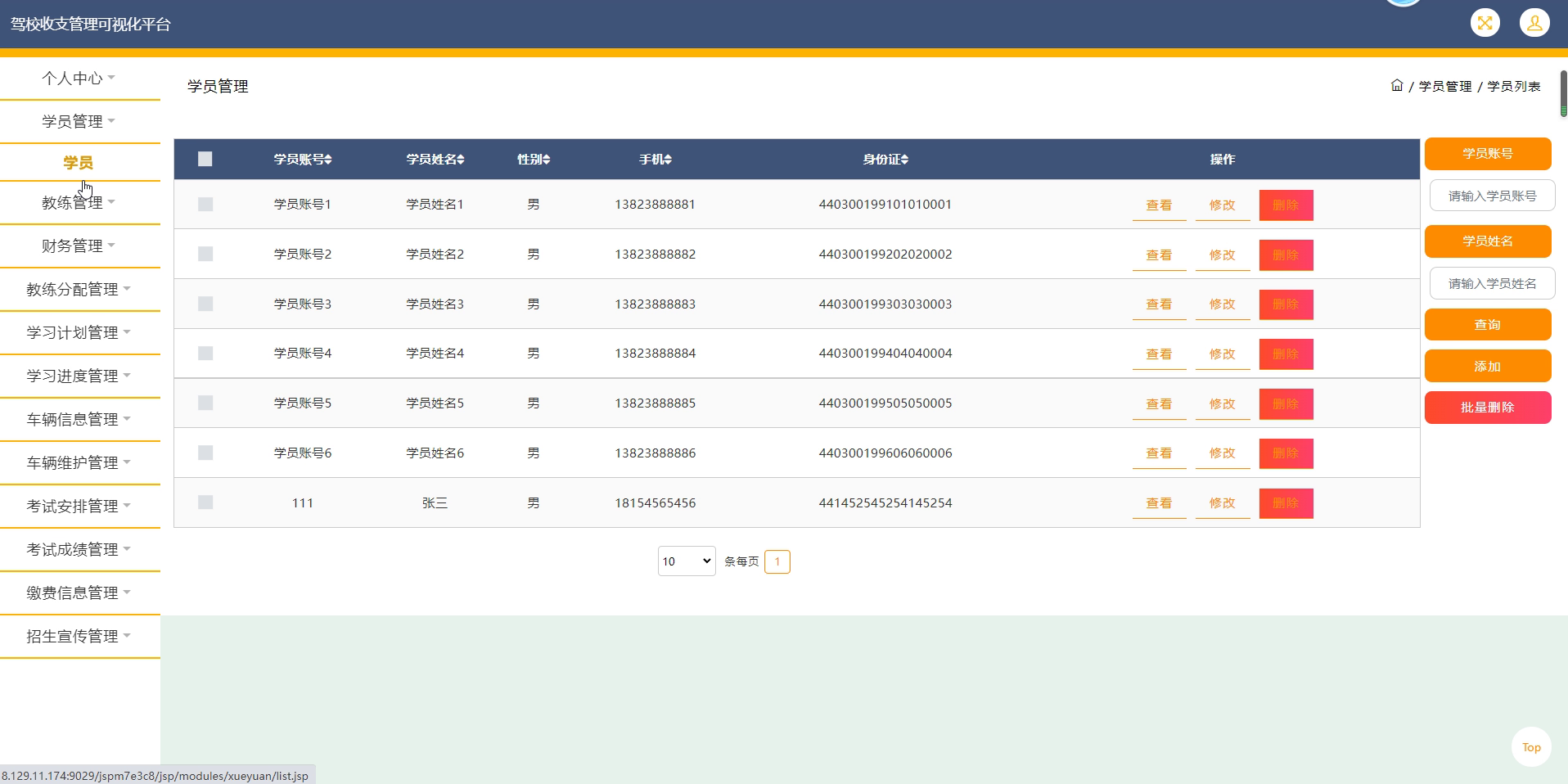The height and width of the screenshot is (784, 1568).
Task: Click the 学员管理 breadcrumb link
Action: (1445, 86)
